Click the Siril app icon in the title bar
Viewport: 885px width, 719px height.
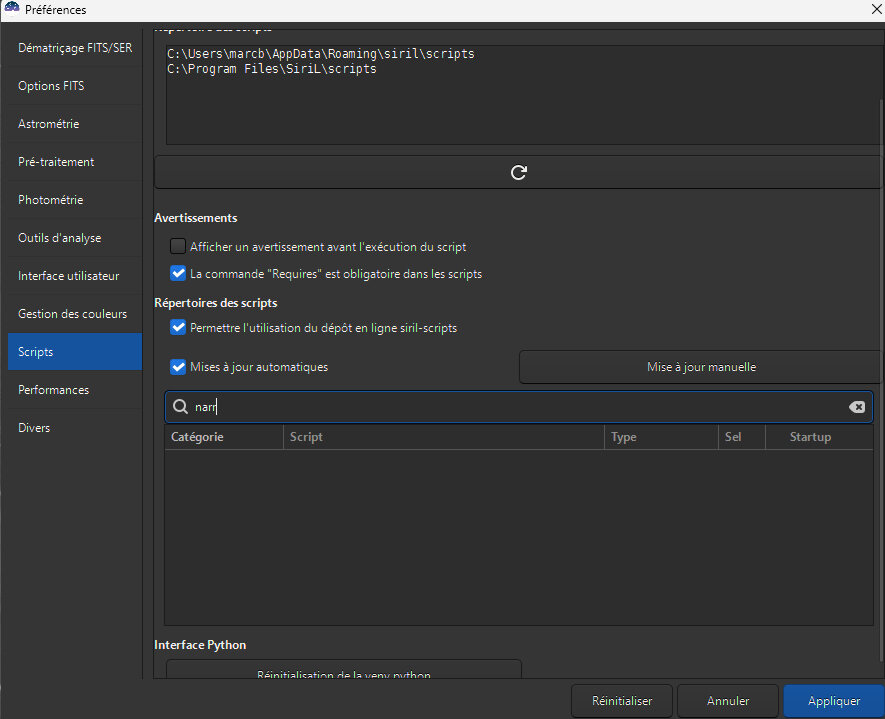(x=11, y=9)
